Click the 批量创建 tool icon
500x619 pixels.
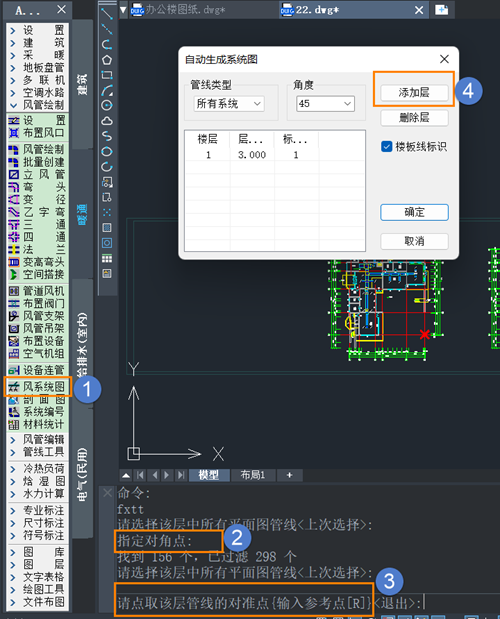tap(14, 162)
